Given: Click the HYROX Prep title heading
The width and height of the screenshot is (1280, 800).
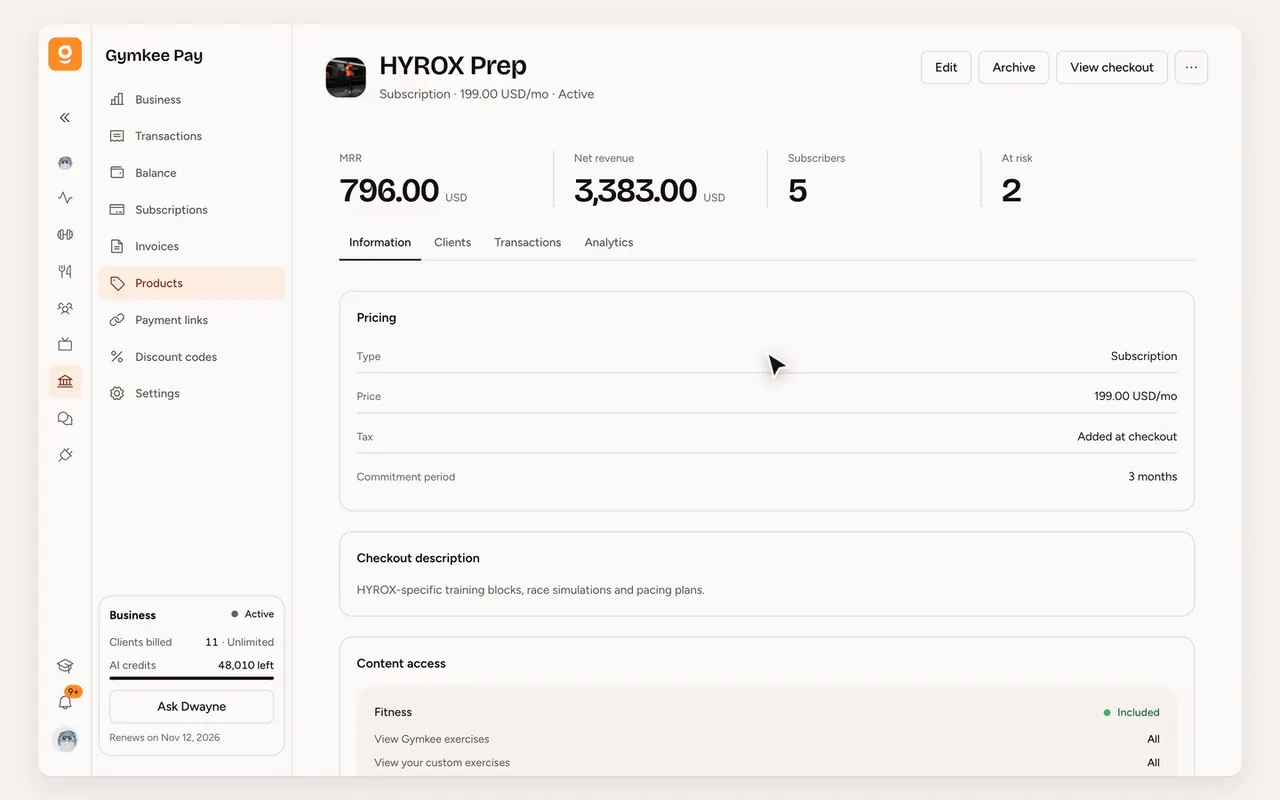Looking at the screenshot, I should 453,66.
